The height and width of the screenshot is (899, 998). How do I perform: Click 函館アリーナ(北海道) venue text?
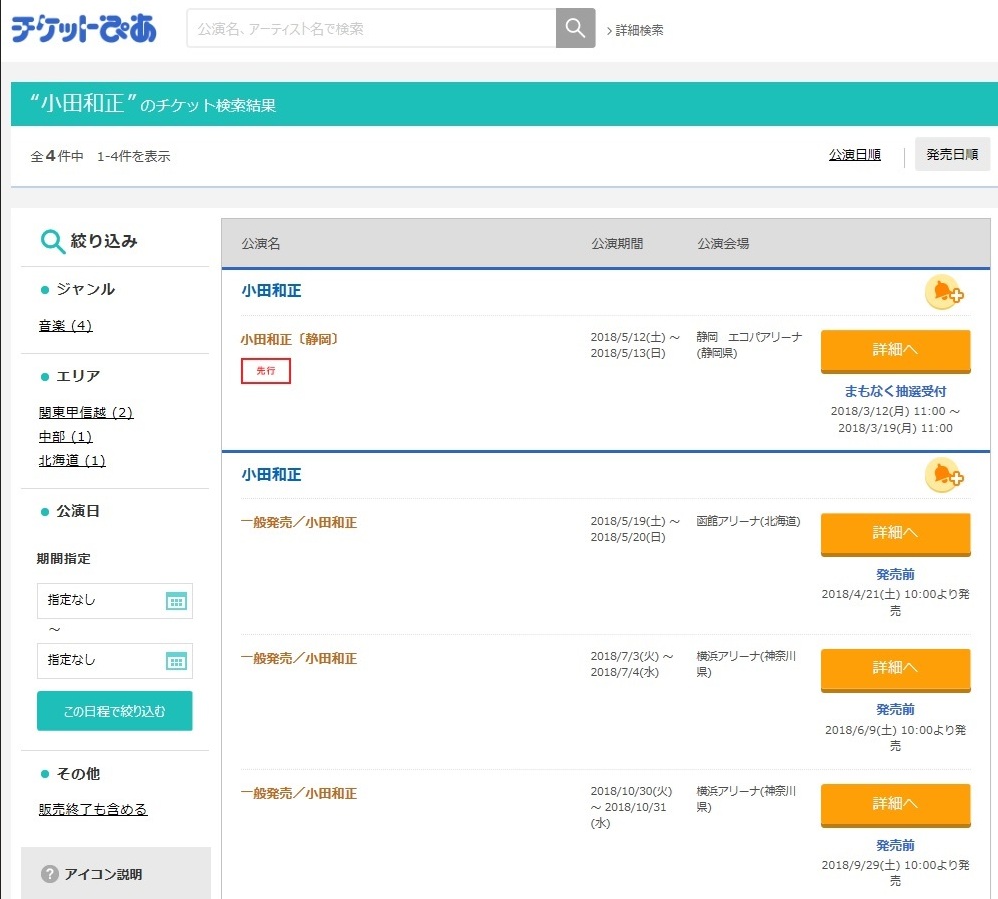point(748,521)
